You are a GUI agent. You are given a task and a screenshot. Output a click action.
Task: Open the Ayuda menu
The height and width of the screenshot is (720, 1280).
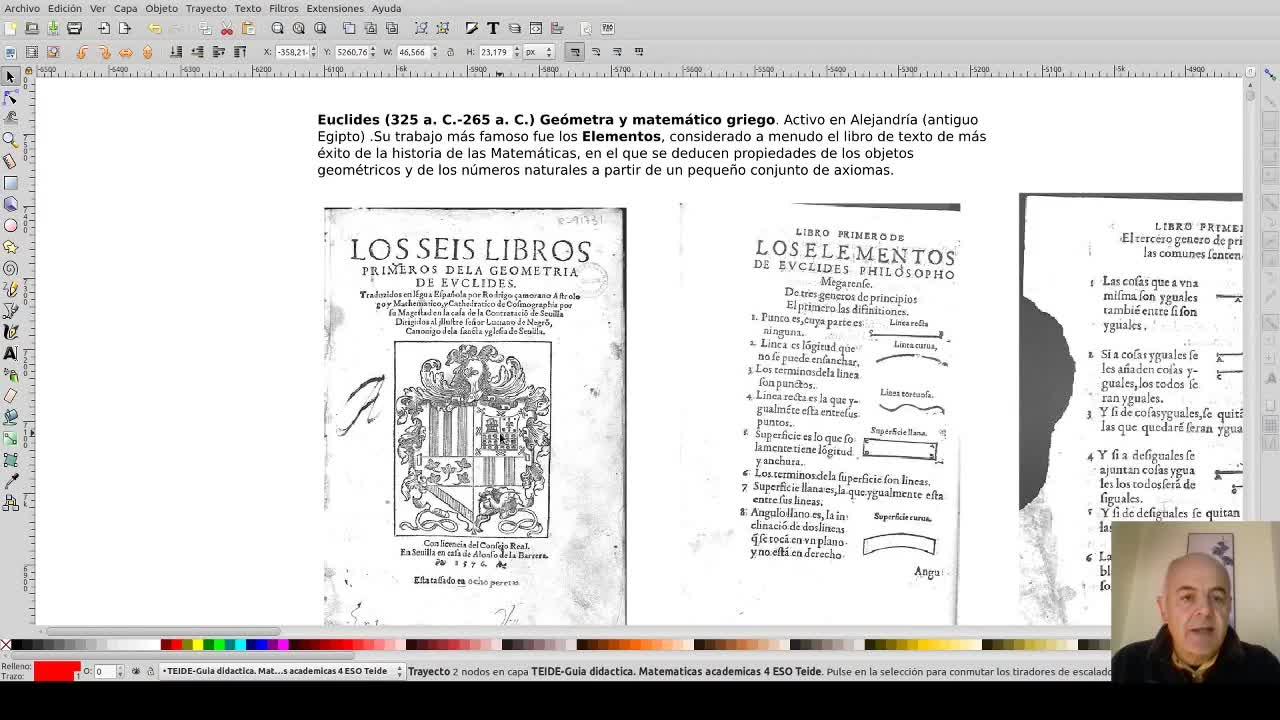pyautogui.click(x=386, y=8)
